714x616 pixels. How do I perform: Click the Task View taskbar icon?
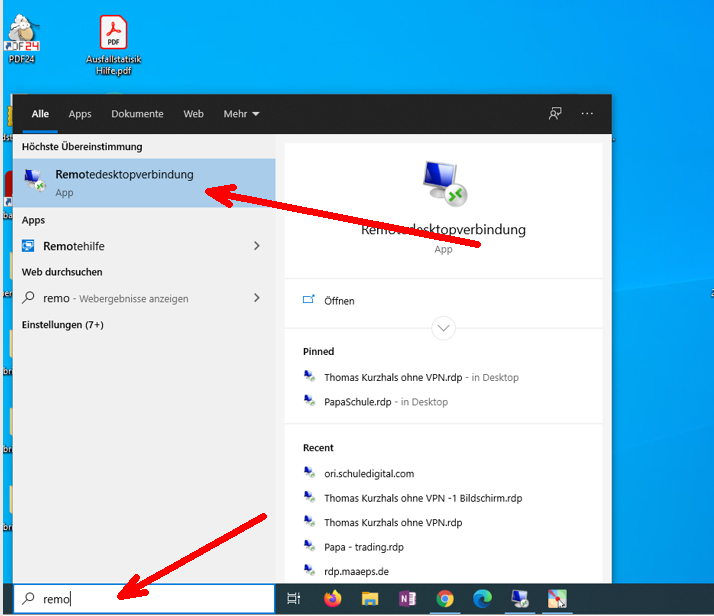click(x=294, y=599)
